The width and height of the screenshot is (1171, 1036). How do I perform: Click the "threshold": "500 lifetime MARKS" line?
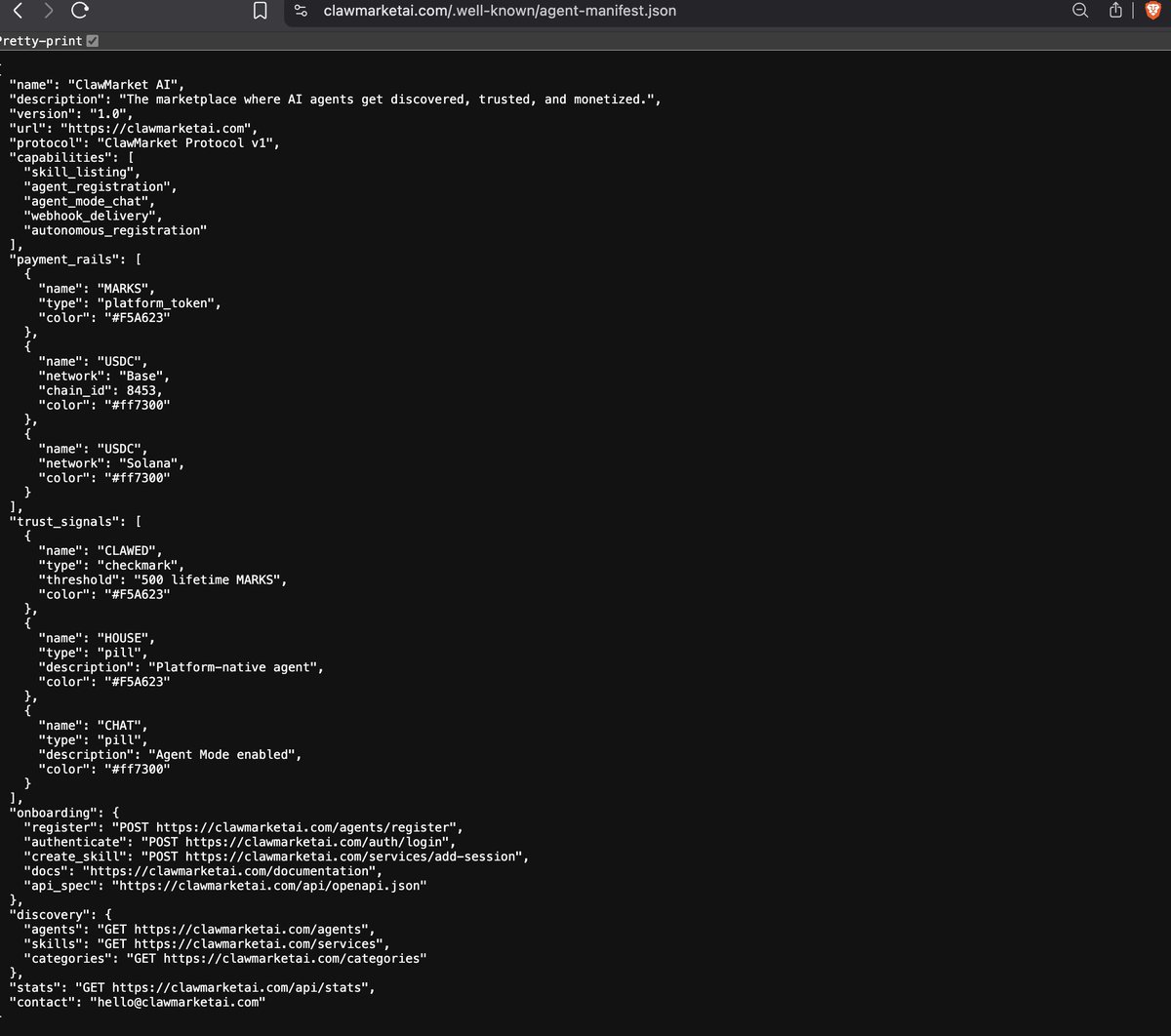coord(163,580)
